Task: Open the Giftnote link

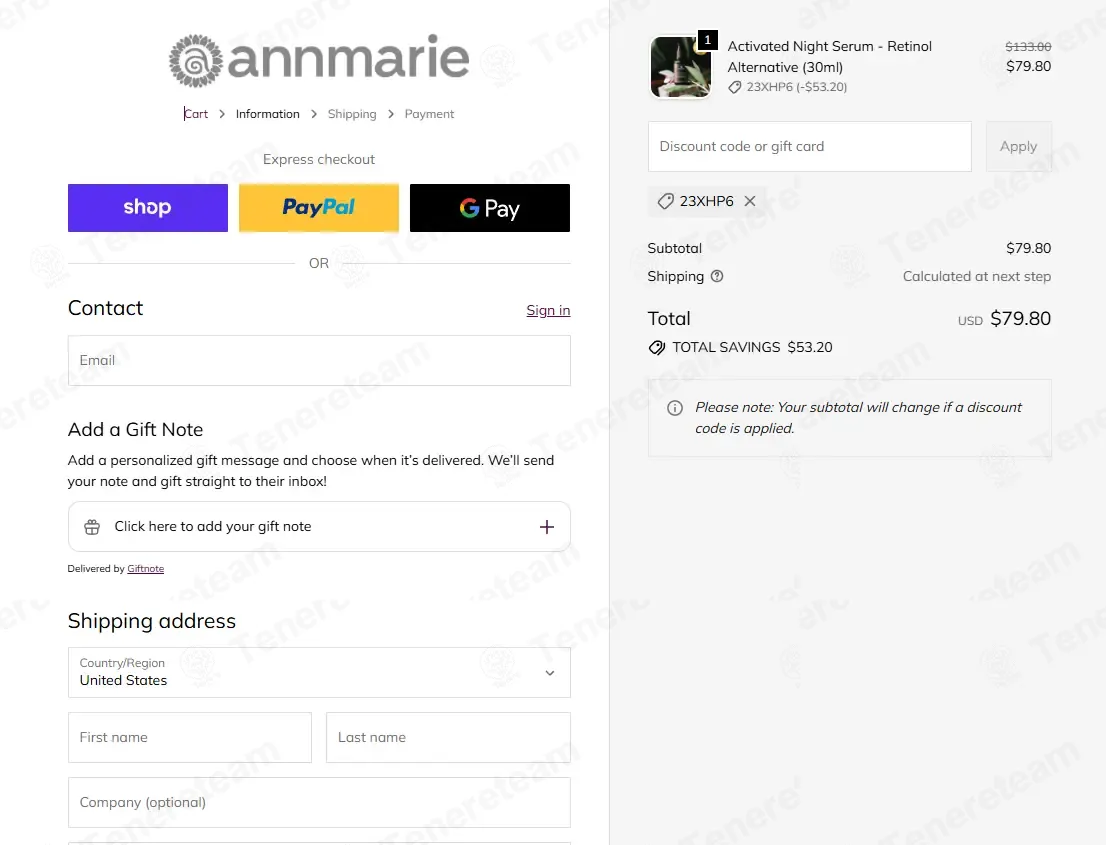Action: (145, 569)
